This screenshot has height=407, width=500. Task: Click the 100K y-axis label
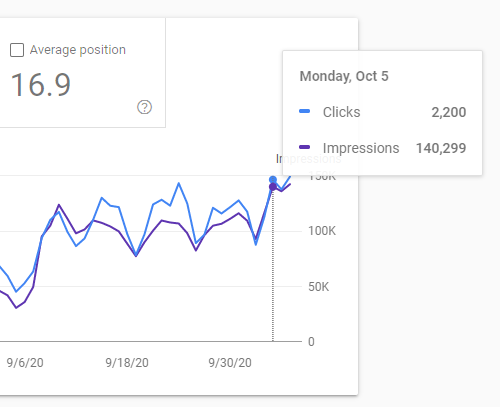[x=322, y=231]
